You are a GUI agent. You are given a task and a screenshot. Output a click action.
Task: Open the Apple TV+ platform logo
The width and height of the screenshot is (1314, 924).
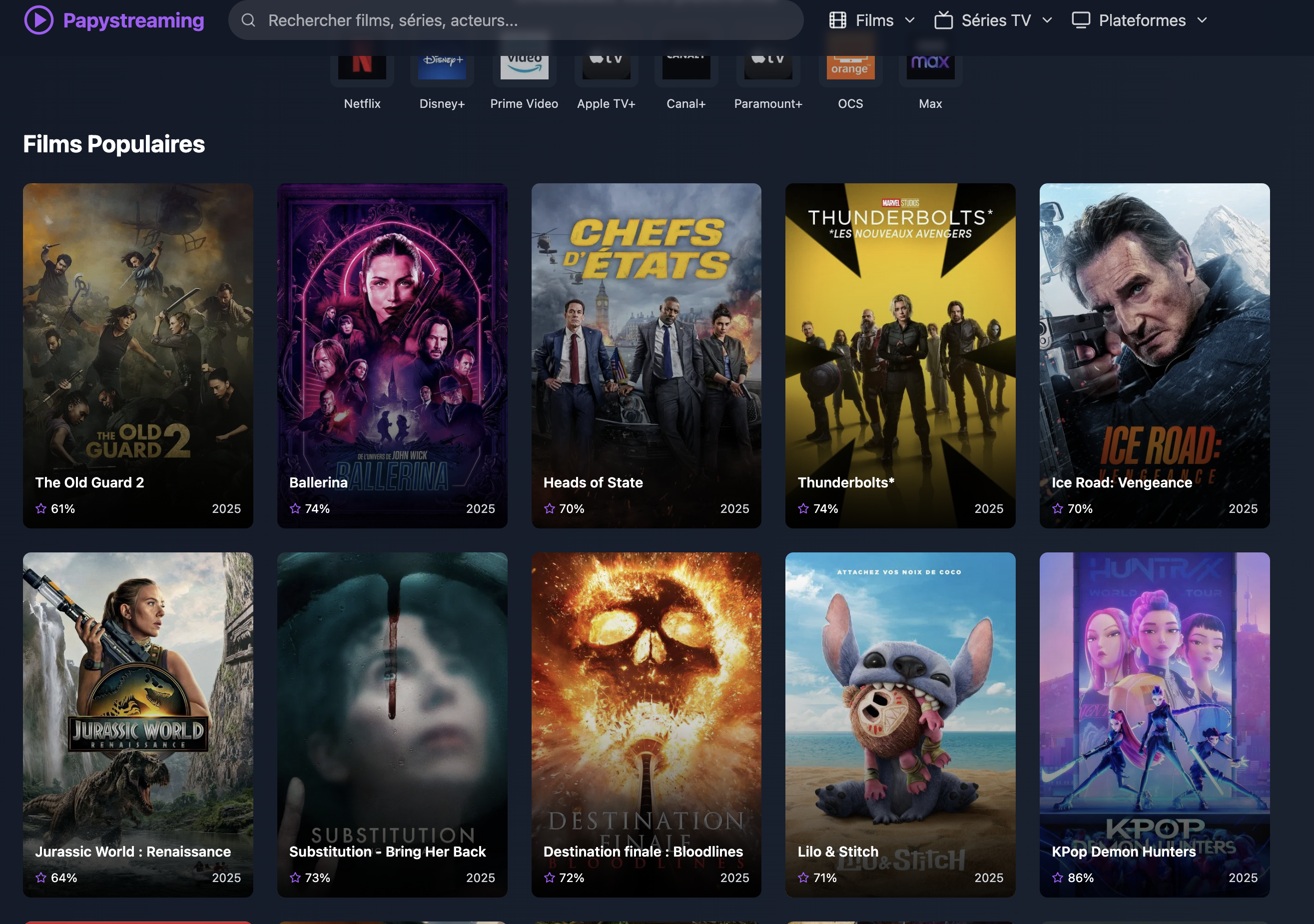coord(606,67)
